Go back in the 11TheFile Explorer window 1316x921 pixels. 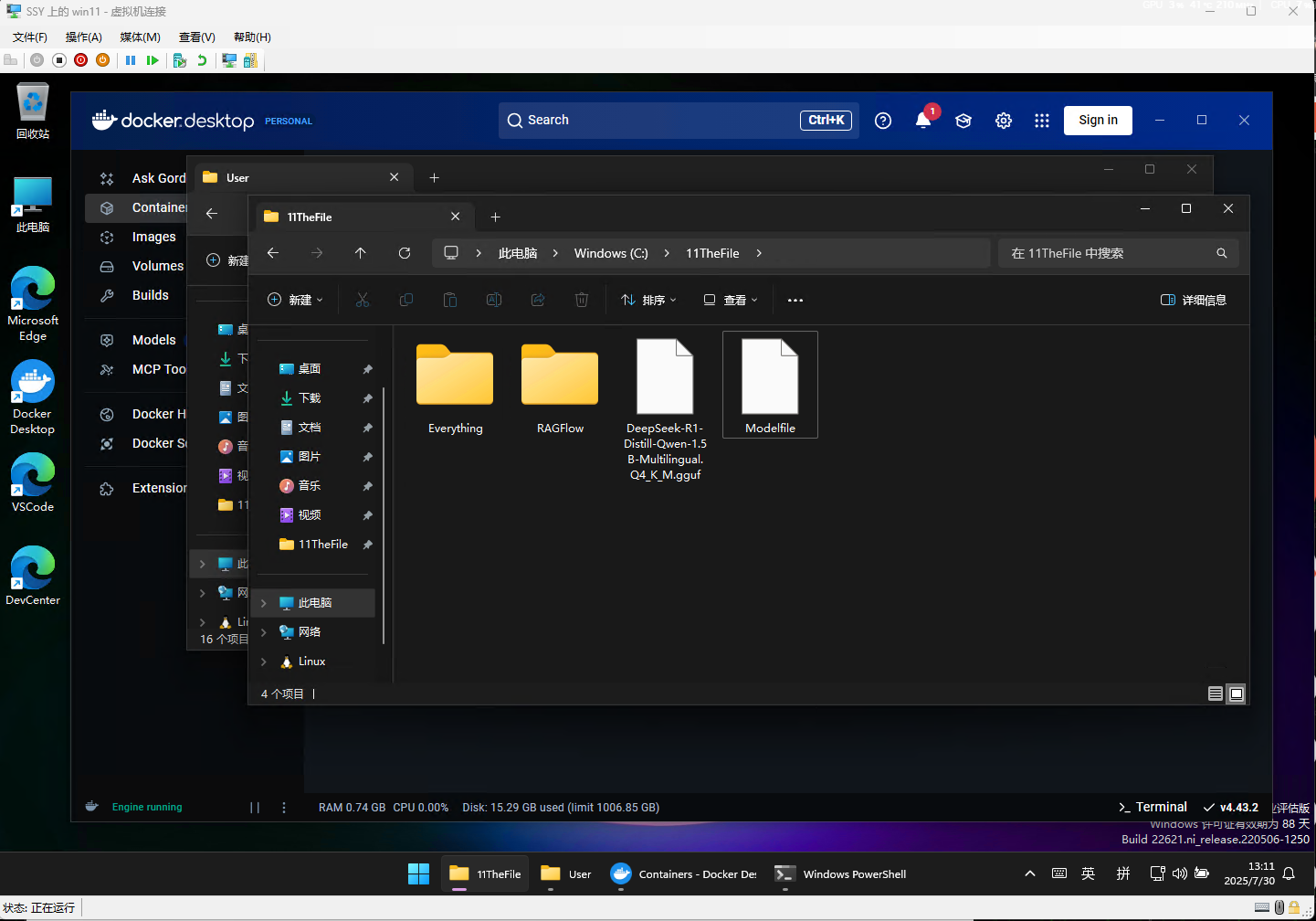(x=273, y=253)
